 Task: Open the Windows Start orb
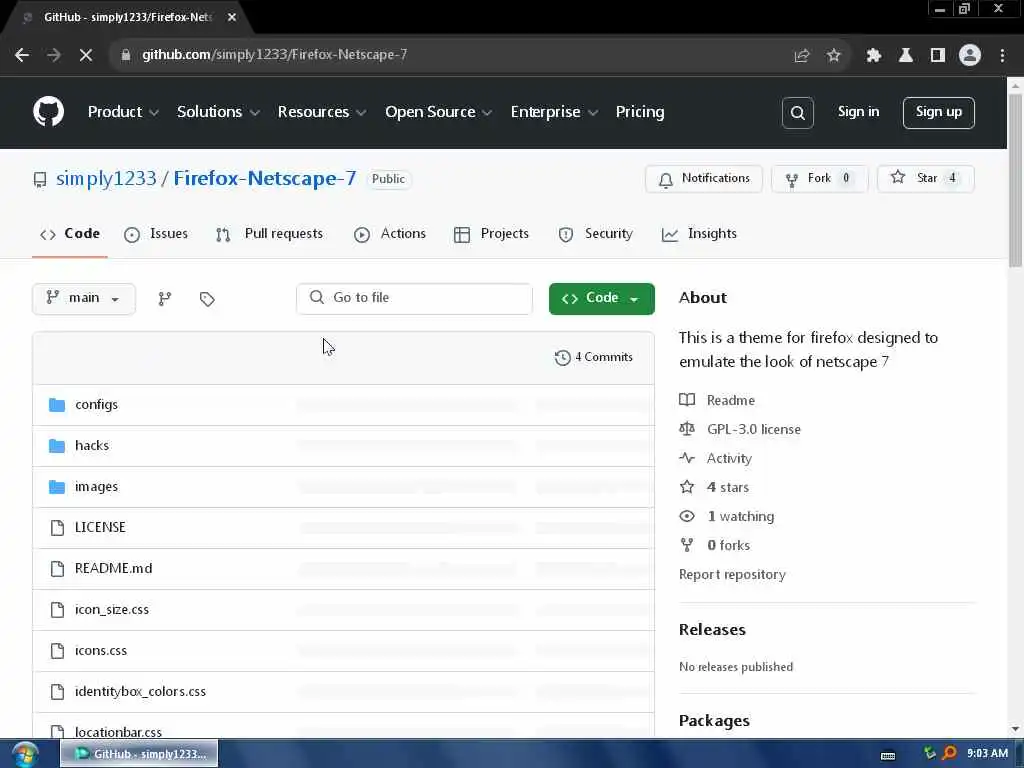25,754
